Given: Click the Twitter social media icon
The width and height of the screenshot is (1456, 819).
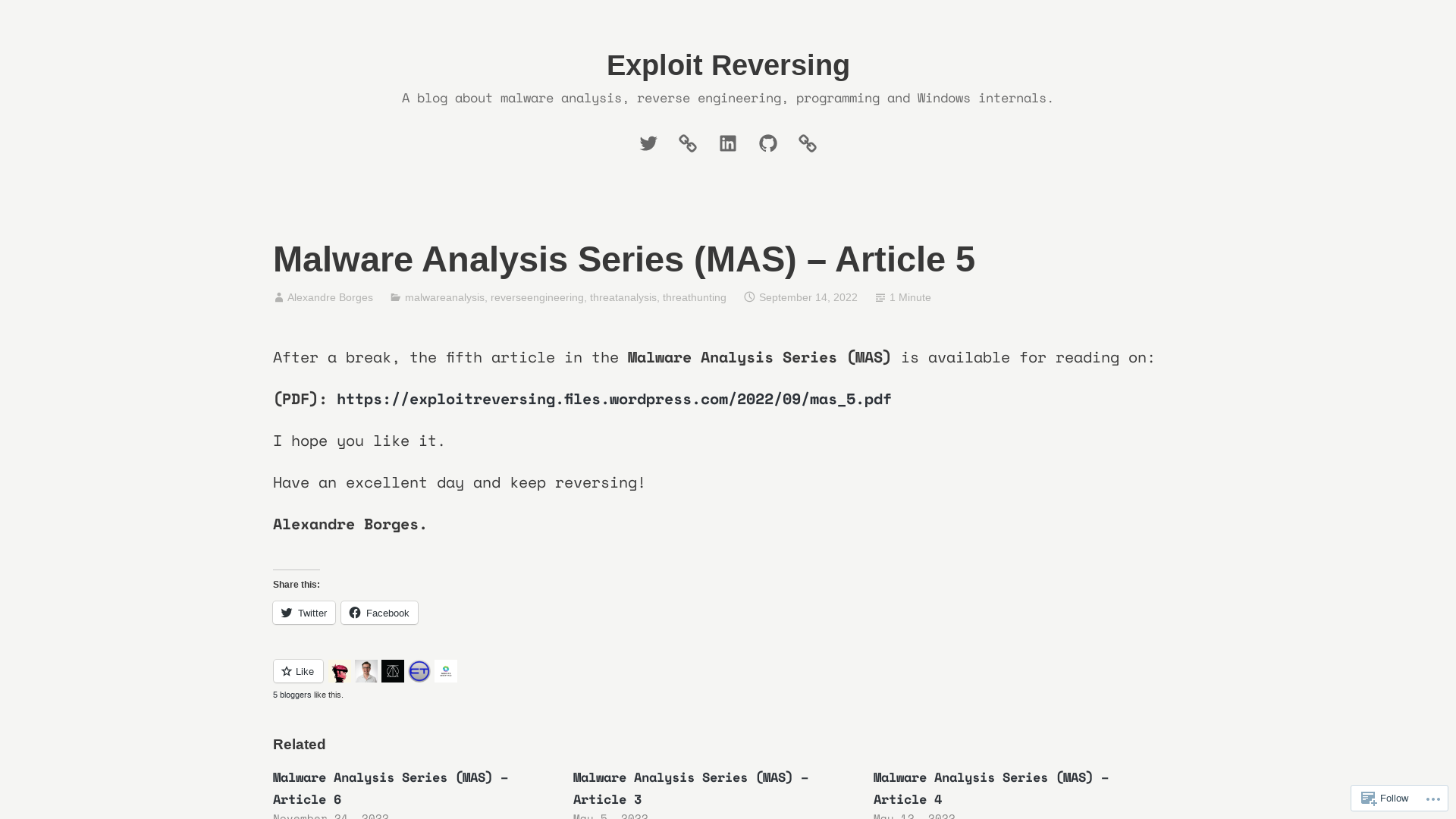Looking at the screenshot, I should (648, 143).
